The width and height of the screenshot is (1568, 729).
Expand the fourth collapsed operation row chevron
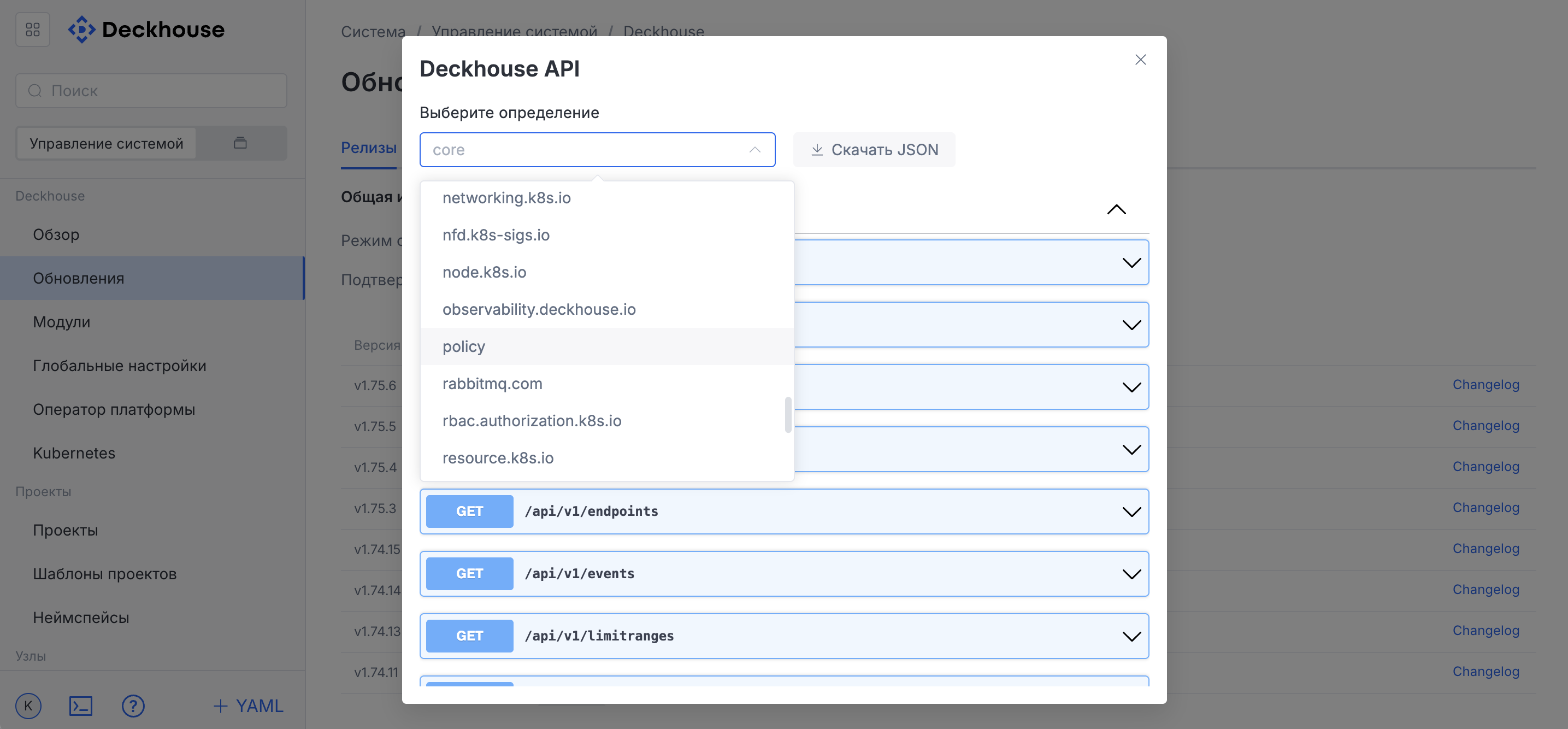point(1131,449)
